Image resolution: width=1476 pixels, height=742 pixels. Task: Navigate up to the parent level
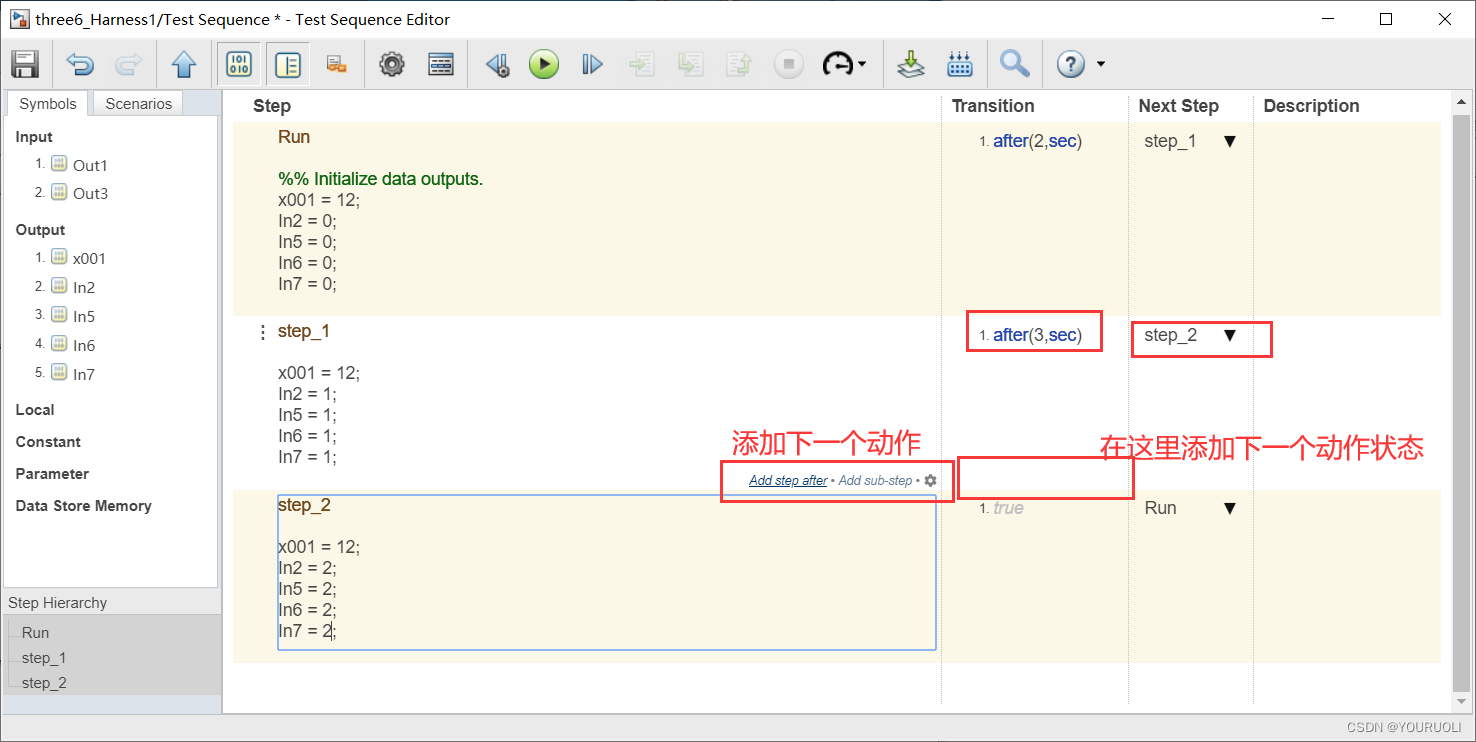coord(184,63)
